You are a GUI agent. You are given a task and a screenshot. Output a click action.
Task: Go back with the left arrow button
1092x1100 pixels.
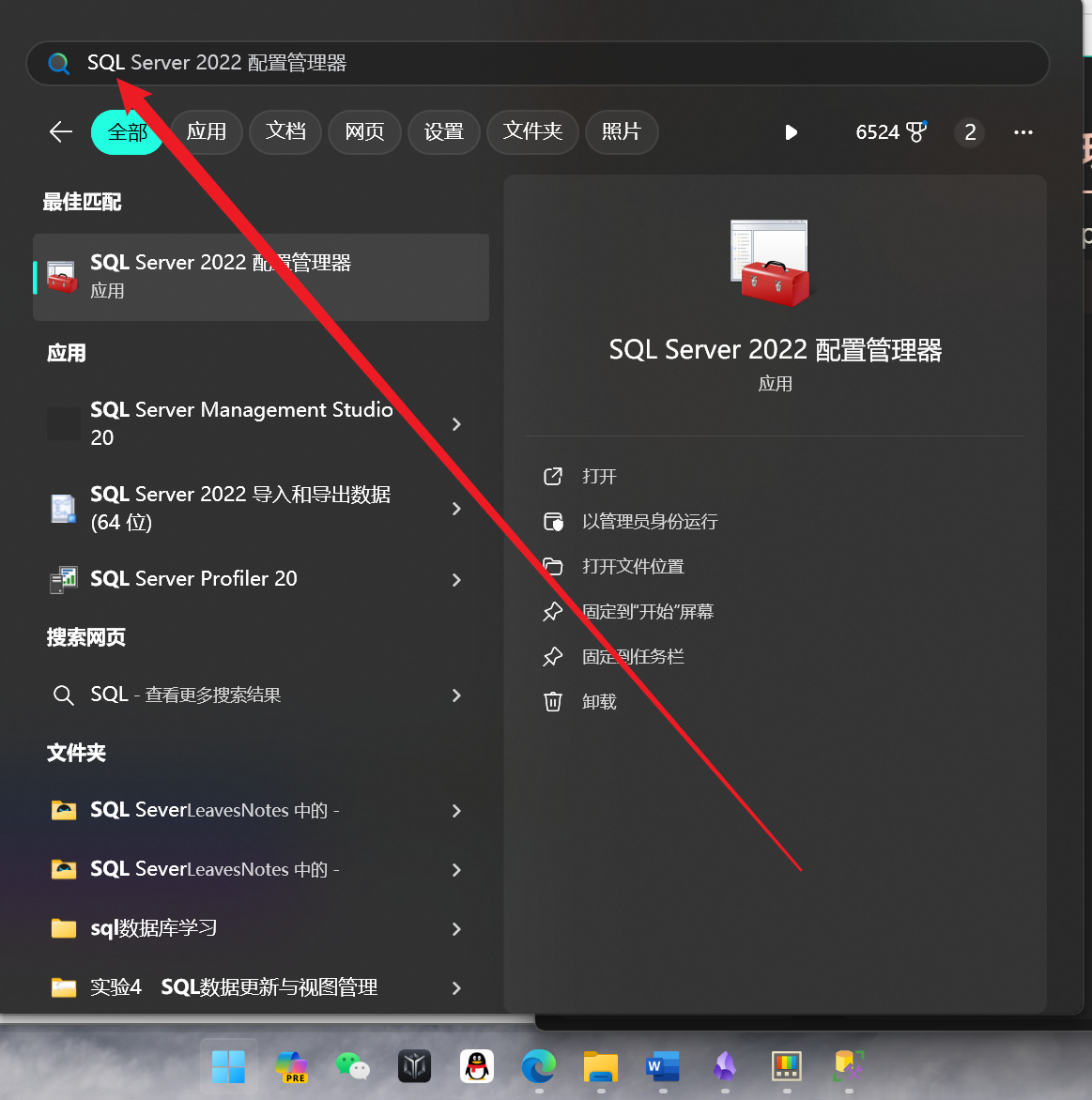coord(61,132)
